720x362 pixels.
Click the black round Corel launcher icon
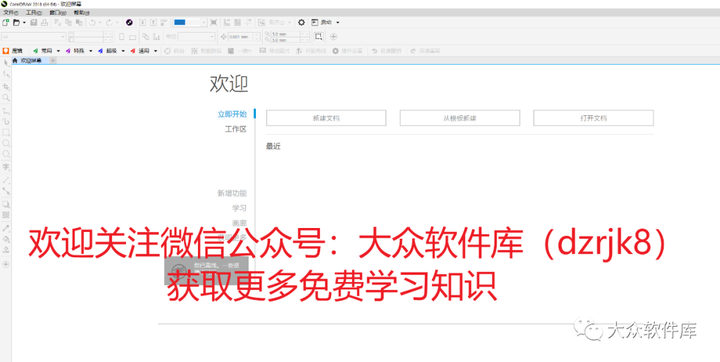pyautogui.click(x=129, y=22)
